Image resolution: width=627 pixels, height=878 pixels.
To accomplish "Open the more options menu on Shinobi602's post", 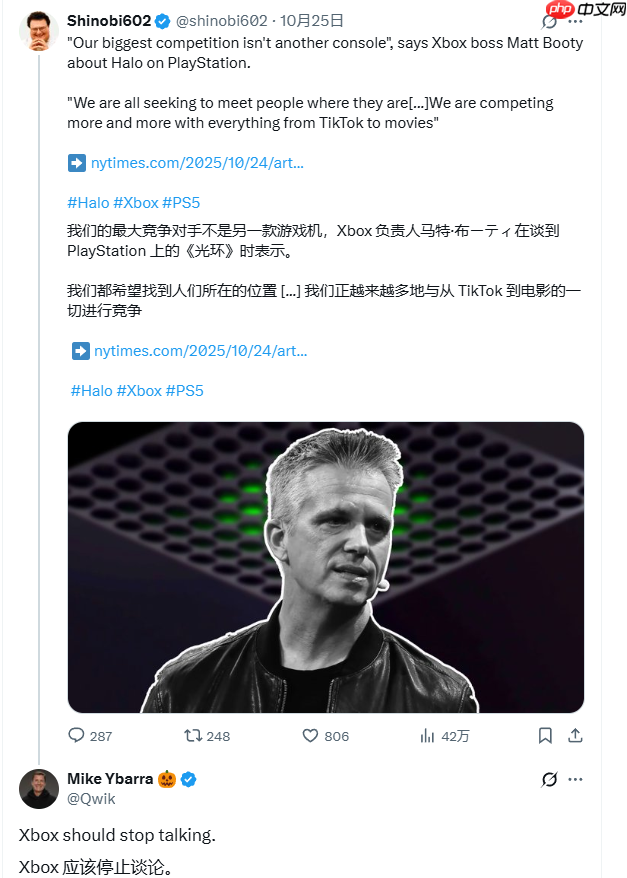I will pos(575,20).
